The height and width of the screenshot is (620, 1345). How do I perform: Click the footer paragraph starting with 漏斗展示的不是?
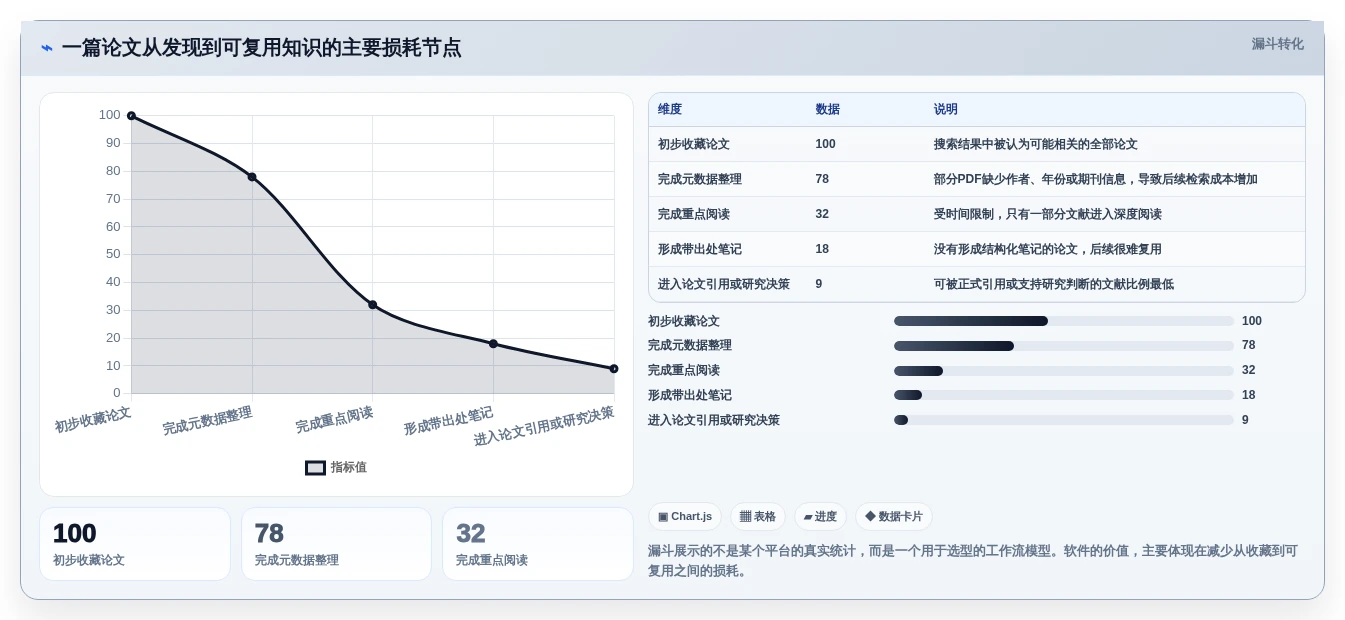[x=974, y=561]
